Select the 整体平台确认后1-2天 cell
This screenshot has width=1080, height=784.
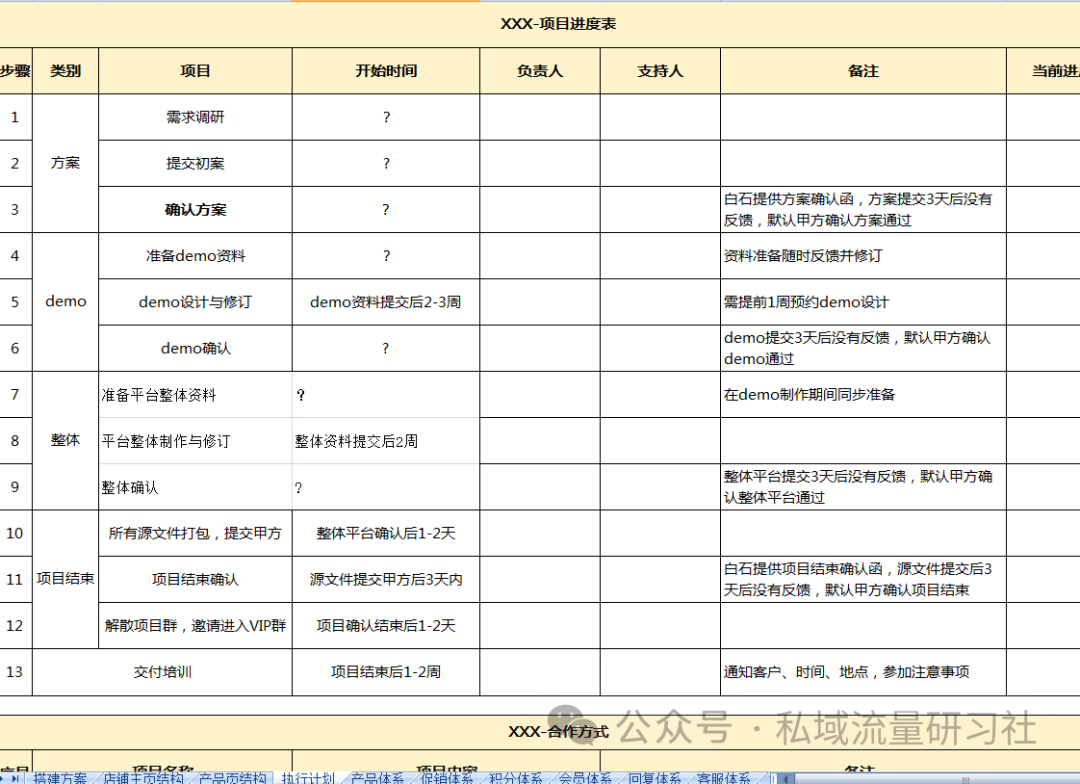pos(386,533)
